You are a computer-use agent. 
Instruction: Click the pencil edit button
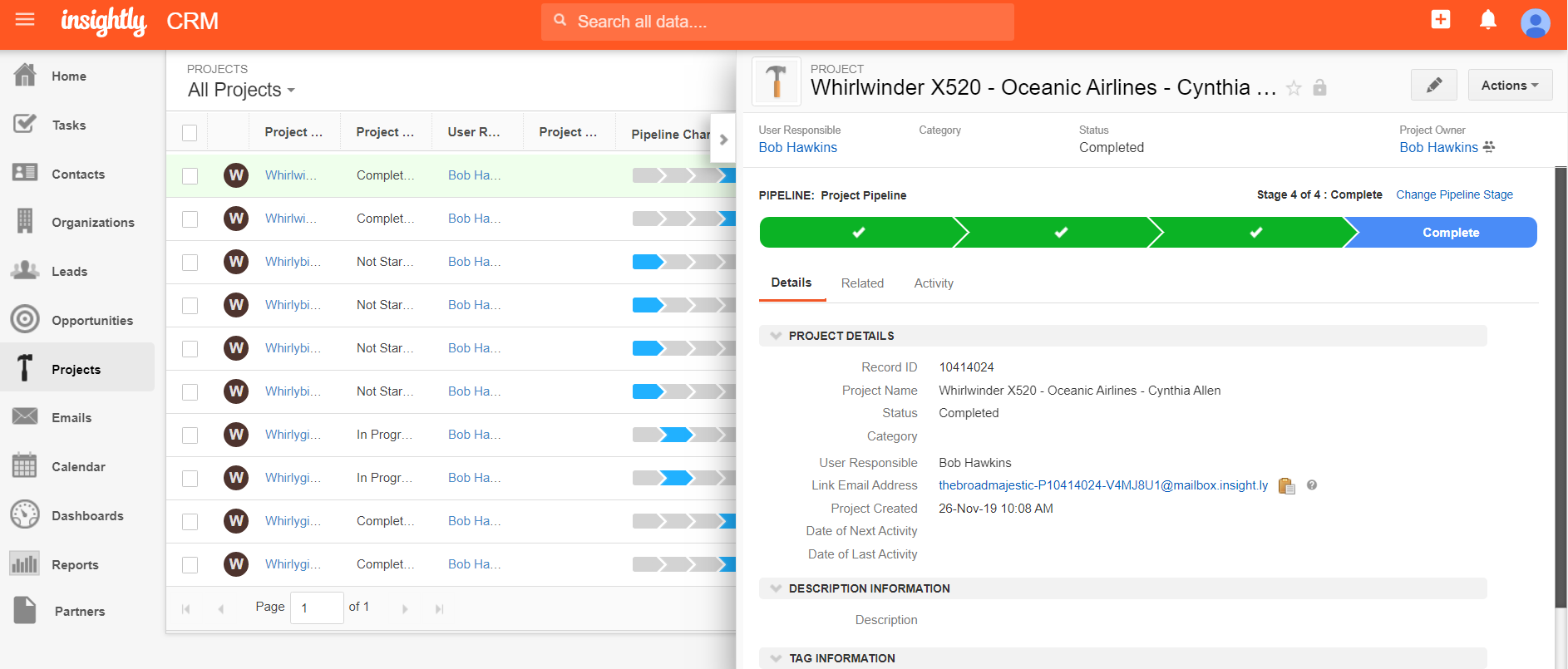pyautogui.click(x=1433, y=86)
